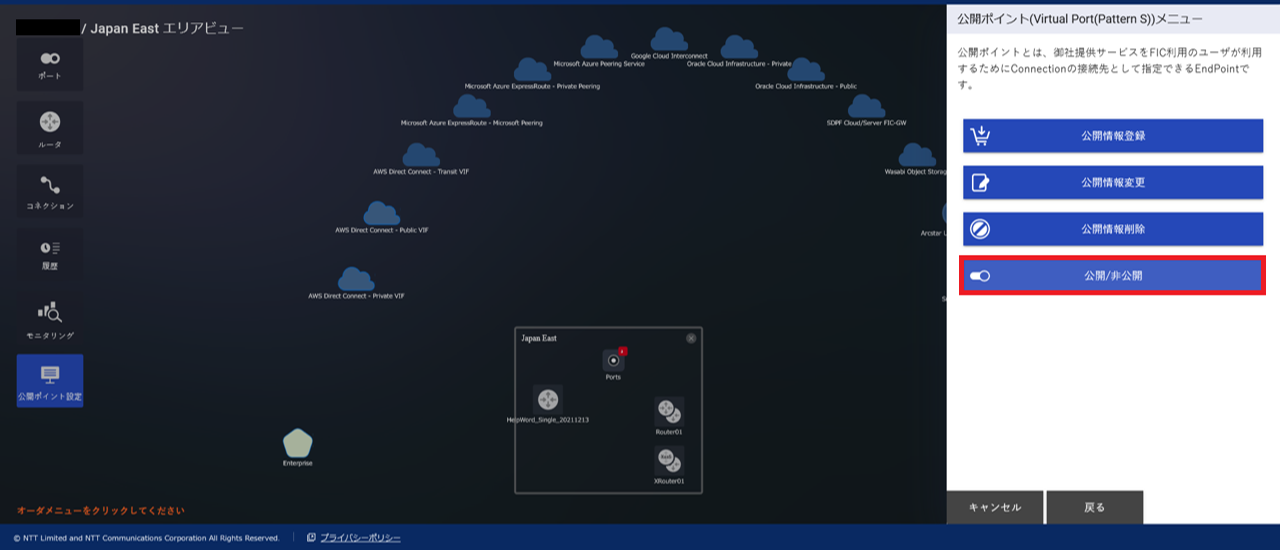Click the 公開/非公開 toggle button
1280x550 pixels.
click(x=1112, y=275)
